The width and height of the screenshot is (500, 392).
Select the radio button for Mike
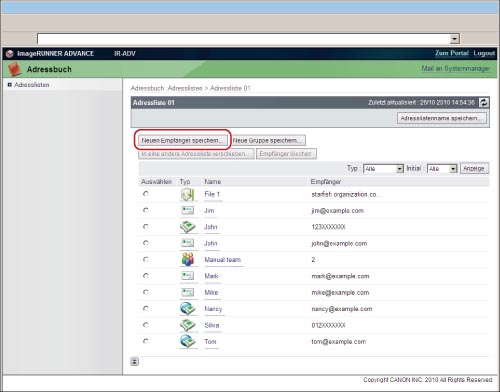click(146, 292)
